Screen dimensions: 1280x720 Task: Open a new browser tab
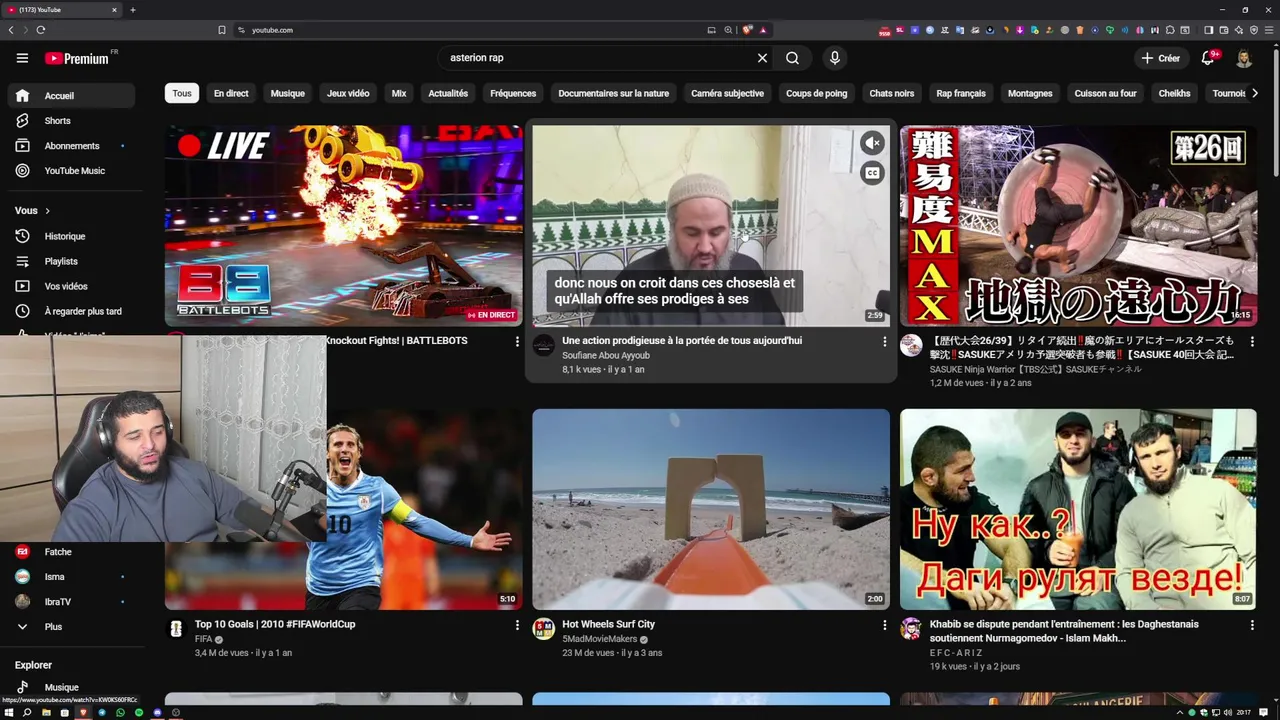[133, 10]
